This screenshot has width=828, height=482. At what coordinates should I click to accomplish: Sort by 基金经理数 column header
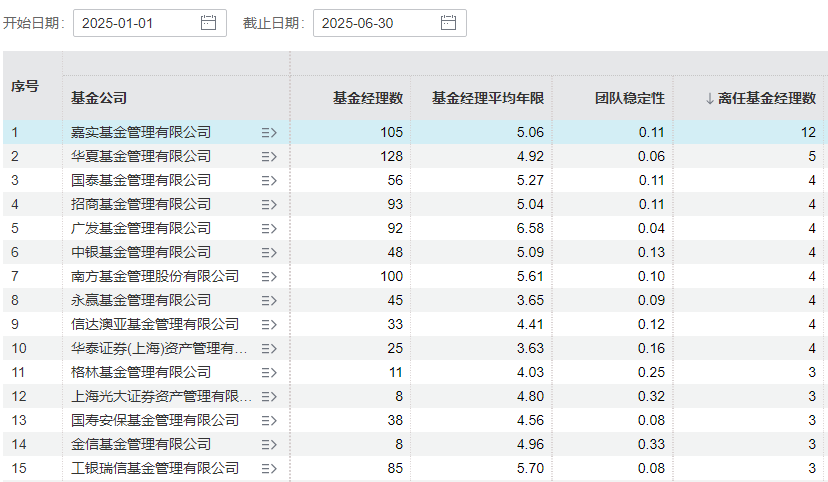368,98
